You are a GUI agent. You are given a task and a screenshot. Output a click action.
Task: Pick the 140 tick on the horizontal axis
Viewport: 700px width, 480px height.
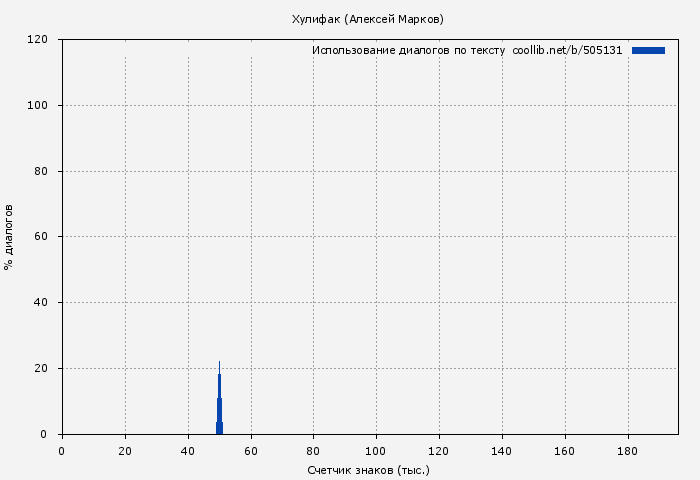tap(502, 450)
